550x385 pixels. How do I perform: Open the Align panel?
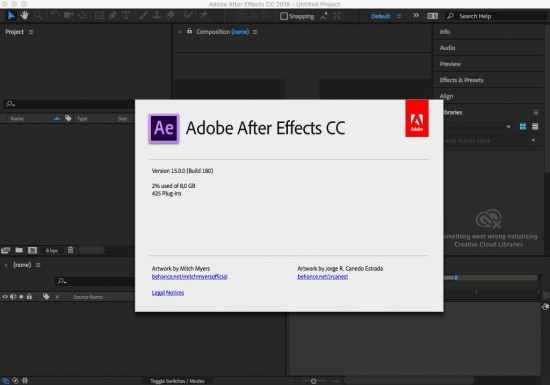point(447,96)
